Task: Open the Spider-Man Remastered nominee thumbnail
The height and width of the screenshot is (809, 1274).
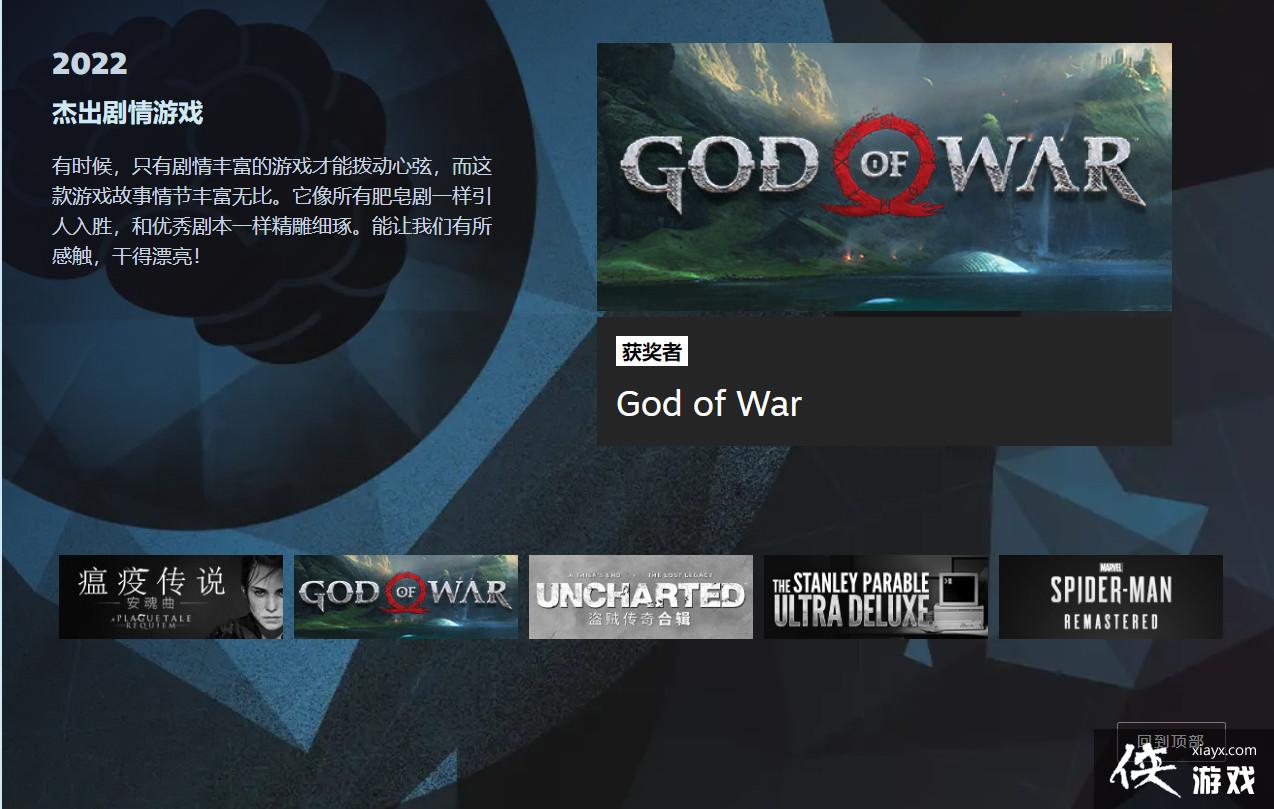Action: [x=1111, y=597]
